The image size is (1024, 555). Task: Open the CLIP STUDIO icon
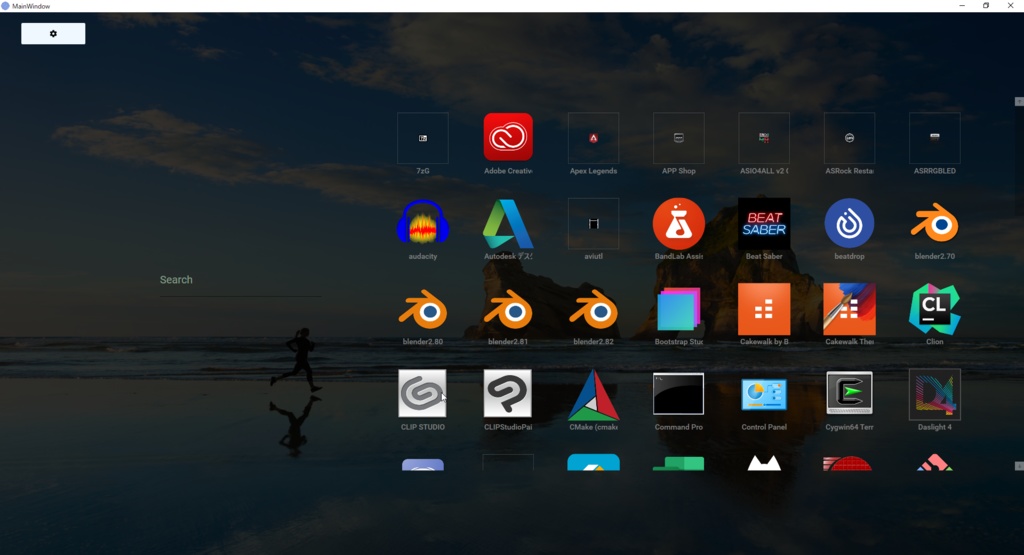(423, 394)
